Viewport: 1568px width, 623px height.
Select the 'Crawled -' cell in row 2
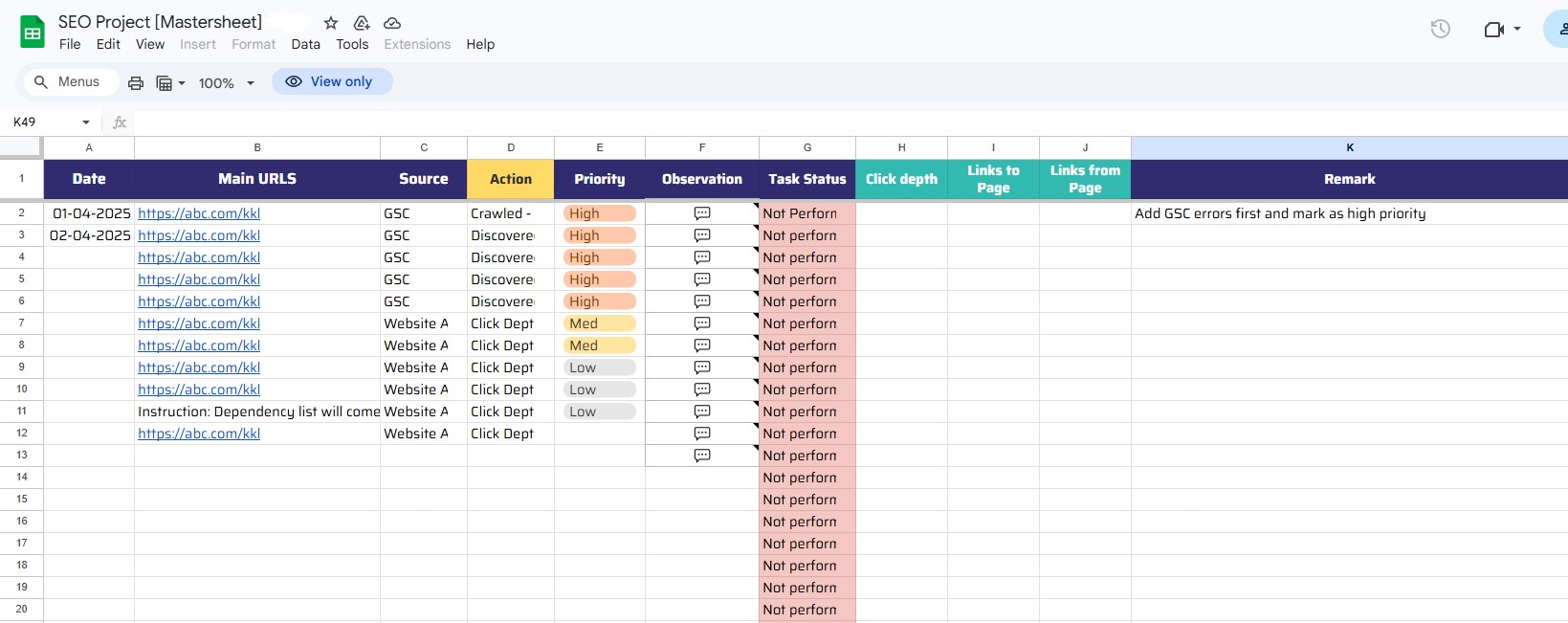coord(511,213)
